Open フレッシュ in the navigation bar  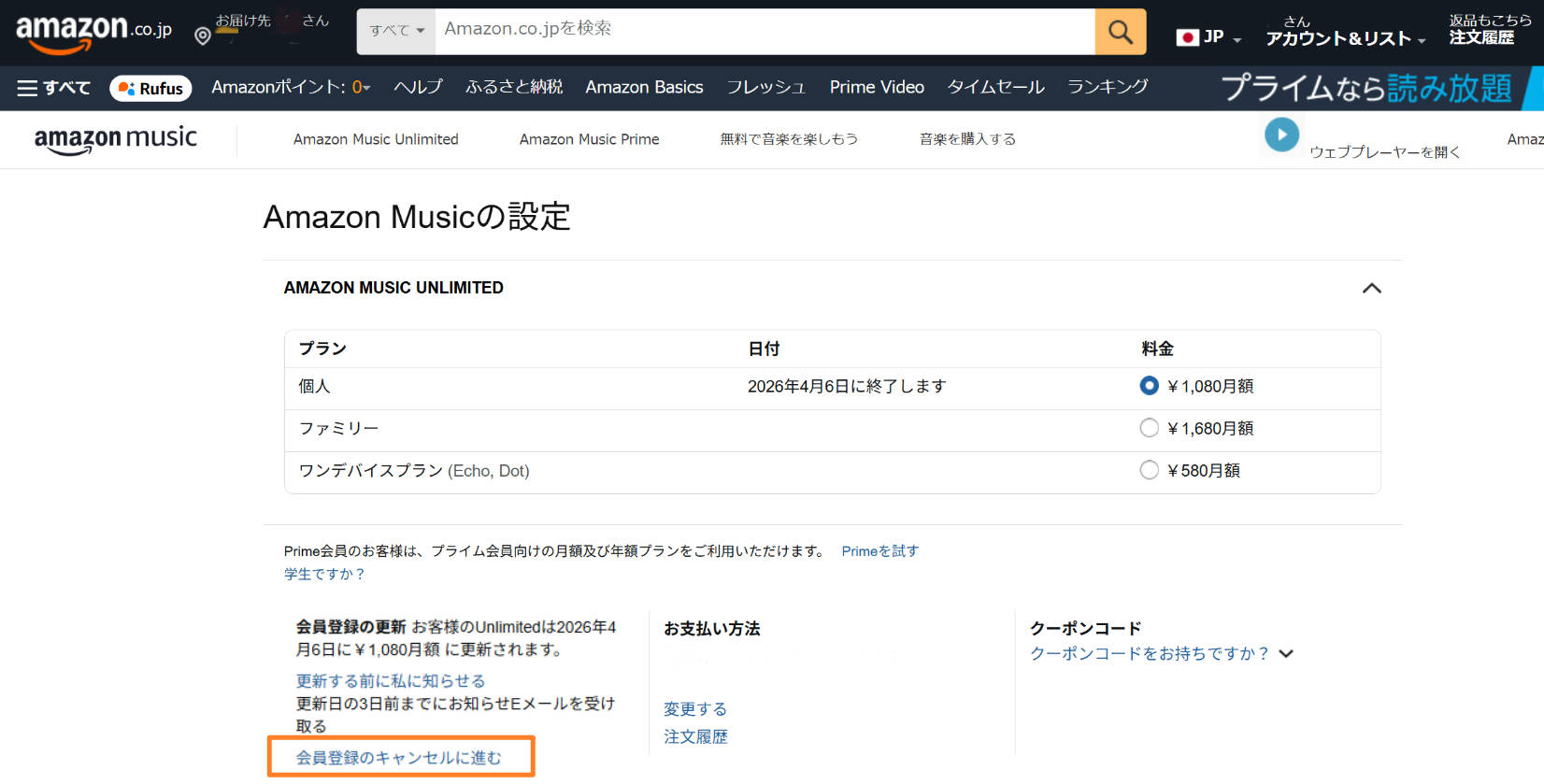[765, 87]
